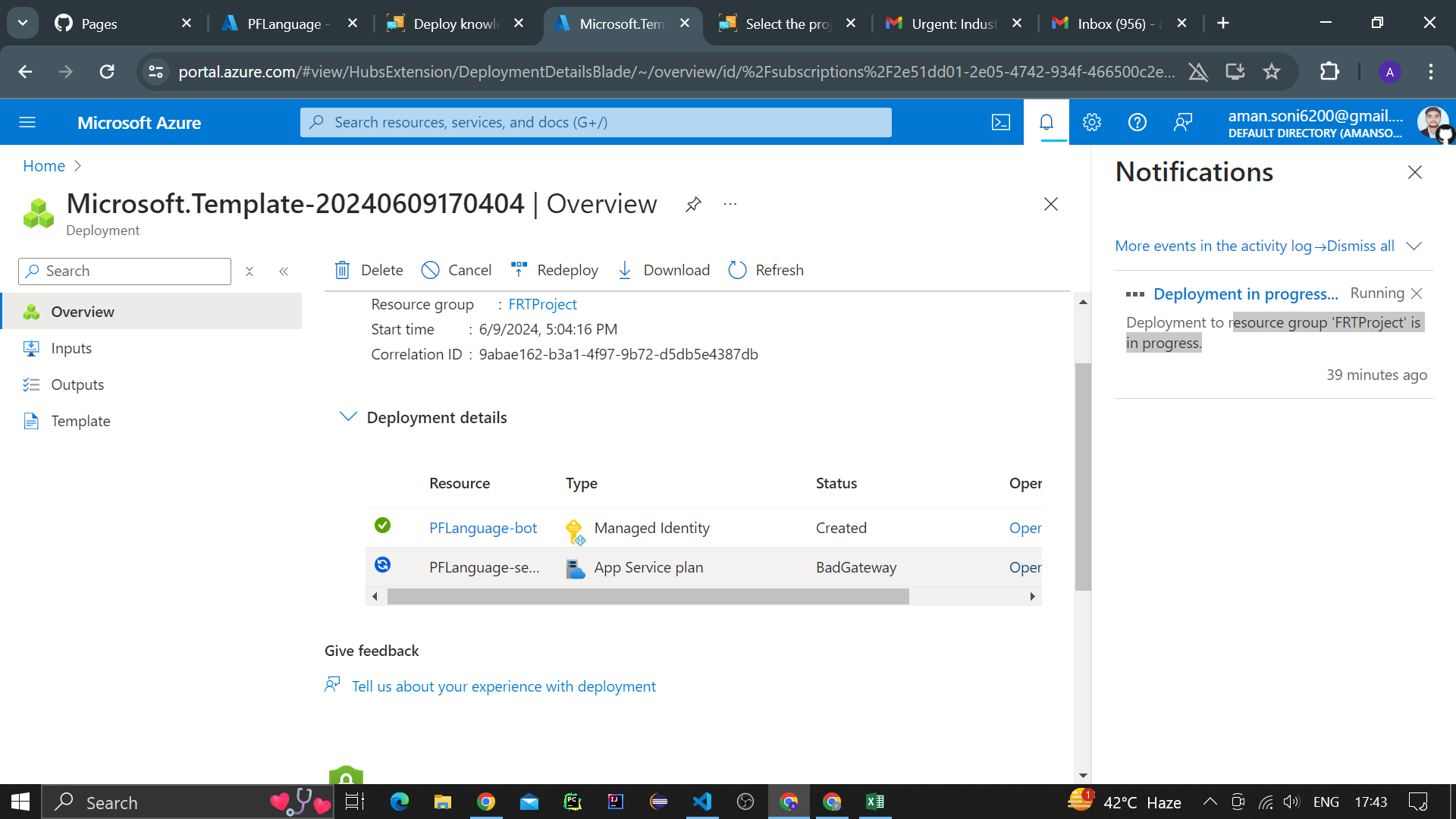Select the Delete deployment icon
The width and height of the screenshot is (1456, 819).
tap(343, 270)
